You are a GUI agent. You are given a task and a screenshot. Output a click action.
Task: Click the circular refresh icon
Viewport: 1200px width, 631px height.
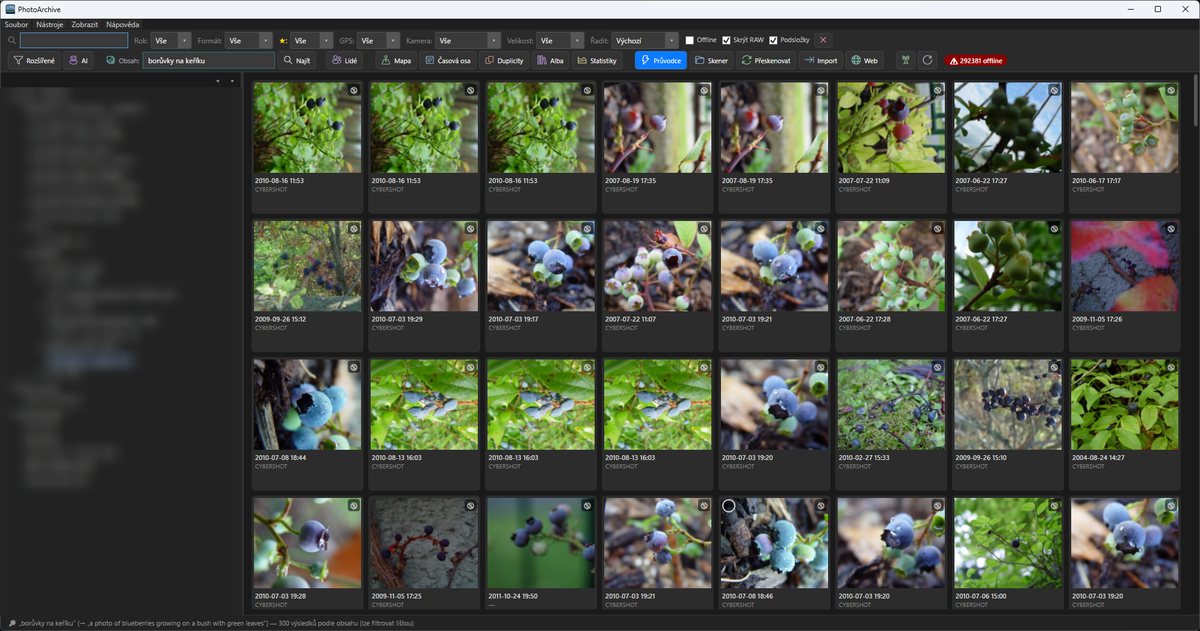pyautogui.click(x=927, y=60)
